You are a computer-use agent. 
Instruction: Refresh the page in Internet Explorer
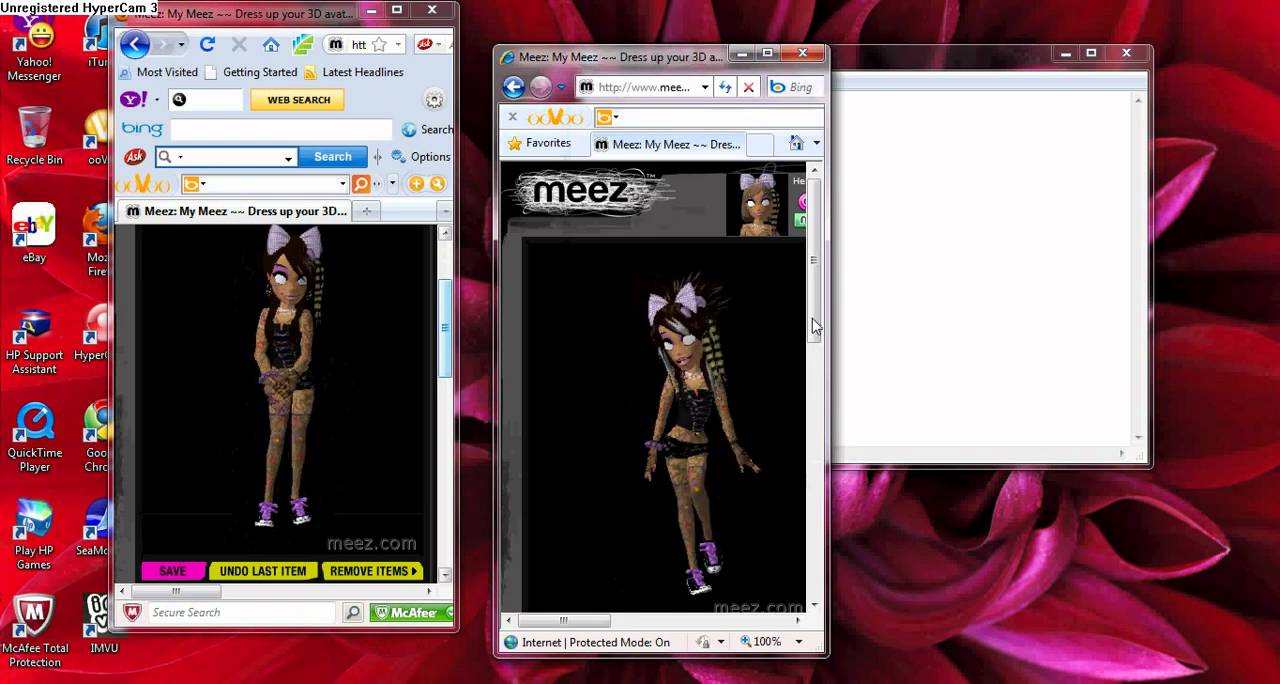[x=725, y=87]
